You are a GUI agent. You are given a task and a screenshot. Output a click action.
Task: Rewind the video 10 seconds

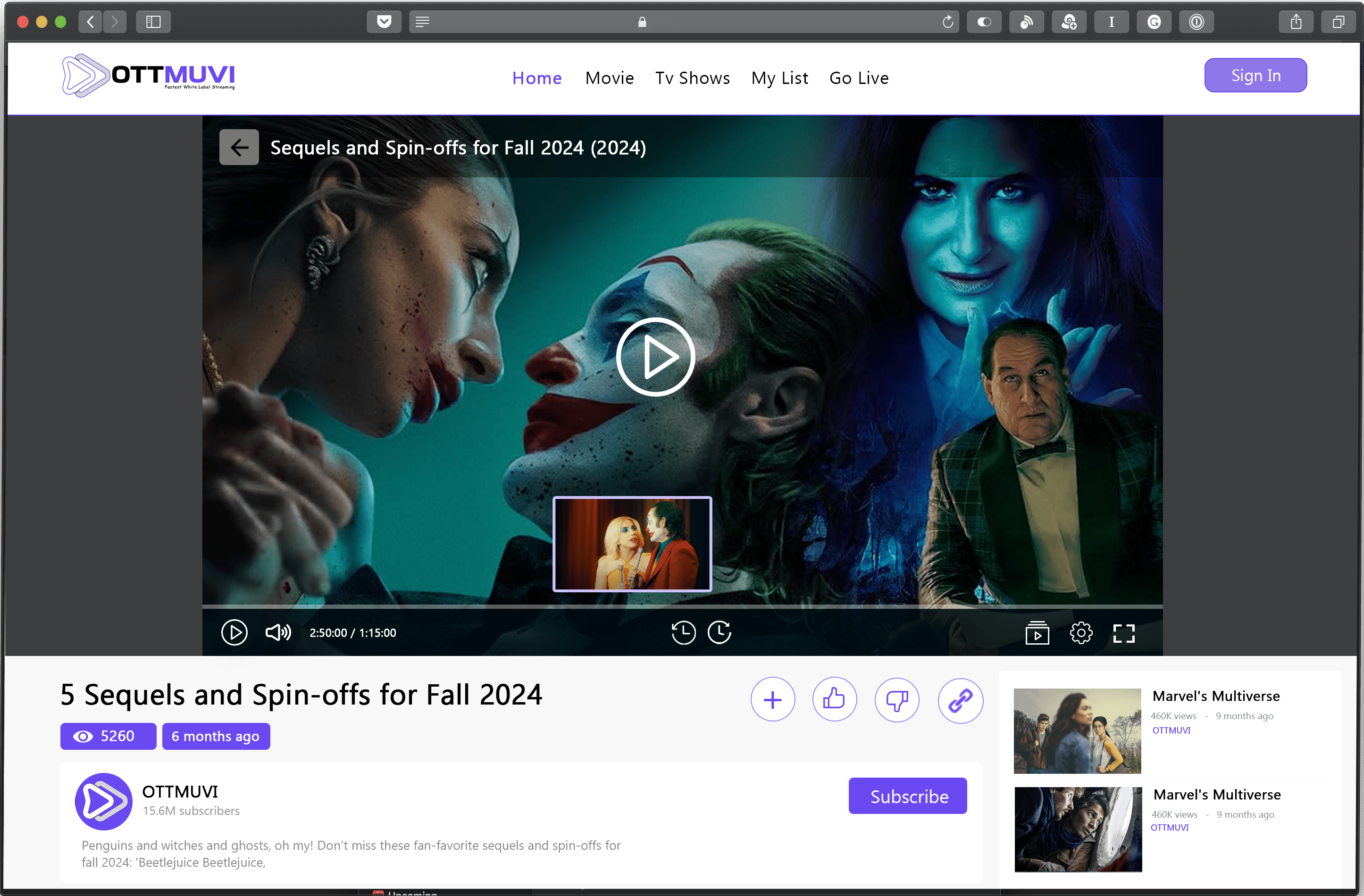click(x=683, y=632)
